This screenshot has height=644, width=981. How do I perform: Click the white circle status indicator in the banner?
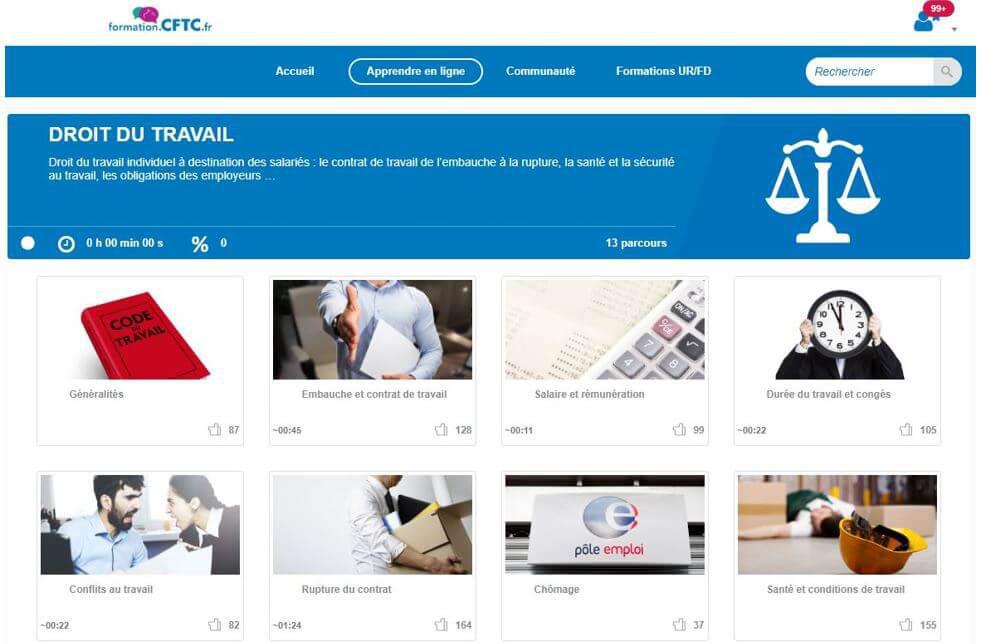pyautogui.click(x=28, y=243)
